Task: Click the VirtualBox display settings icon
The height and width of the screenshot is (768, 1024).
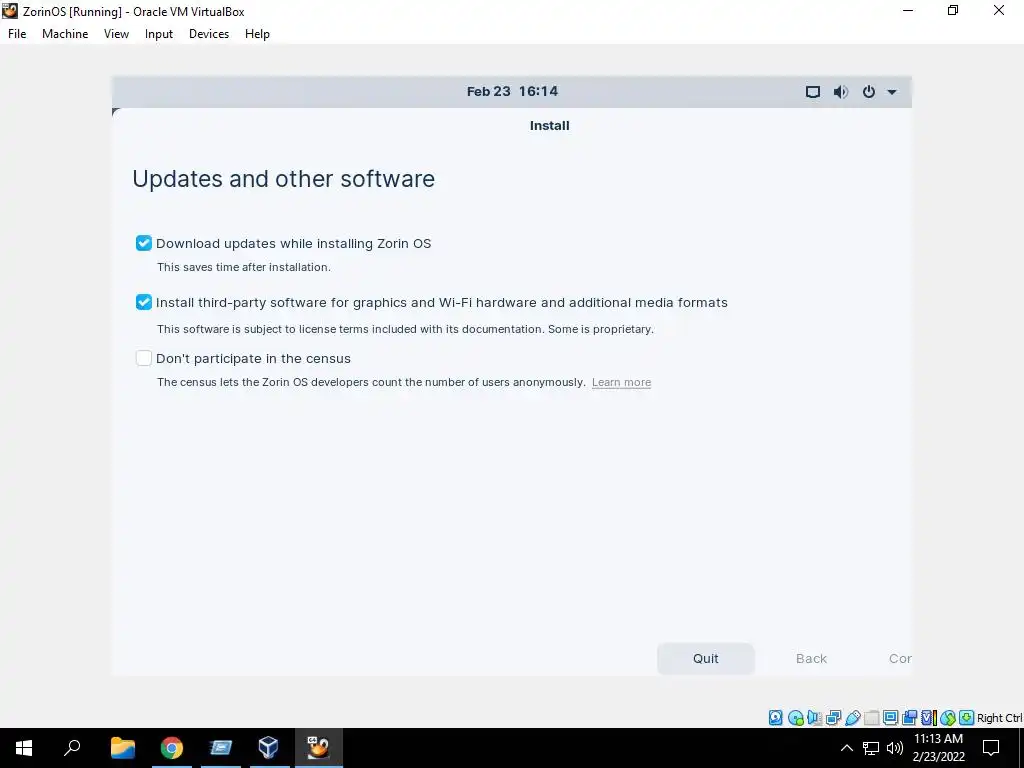Action: pos(890,718)
